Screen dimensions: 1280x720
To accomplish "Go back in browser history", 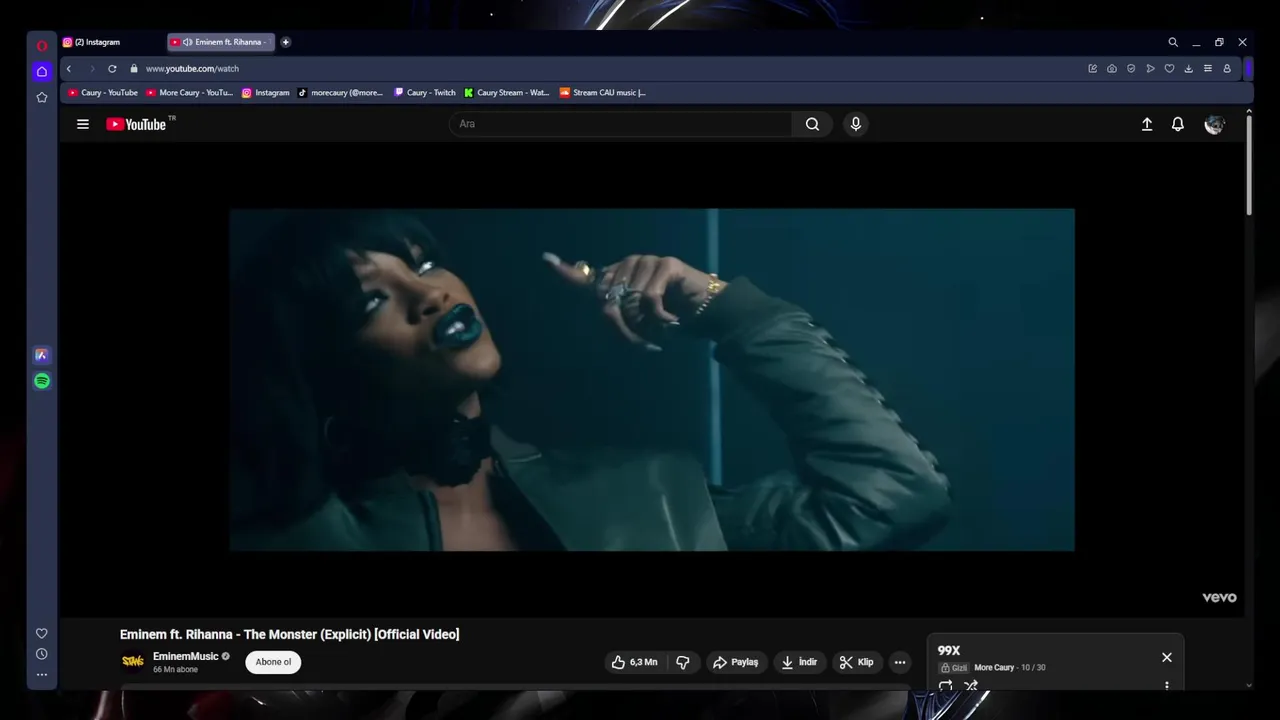I will pos(69,69).
